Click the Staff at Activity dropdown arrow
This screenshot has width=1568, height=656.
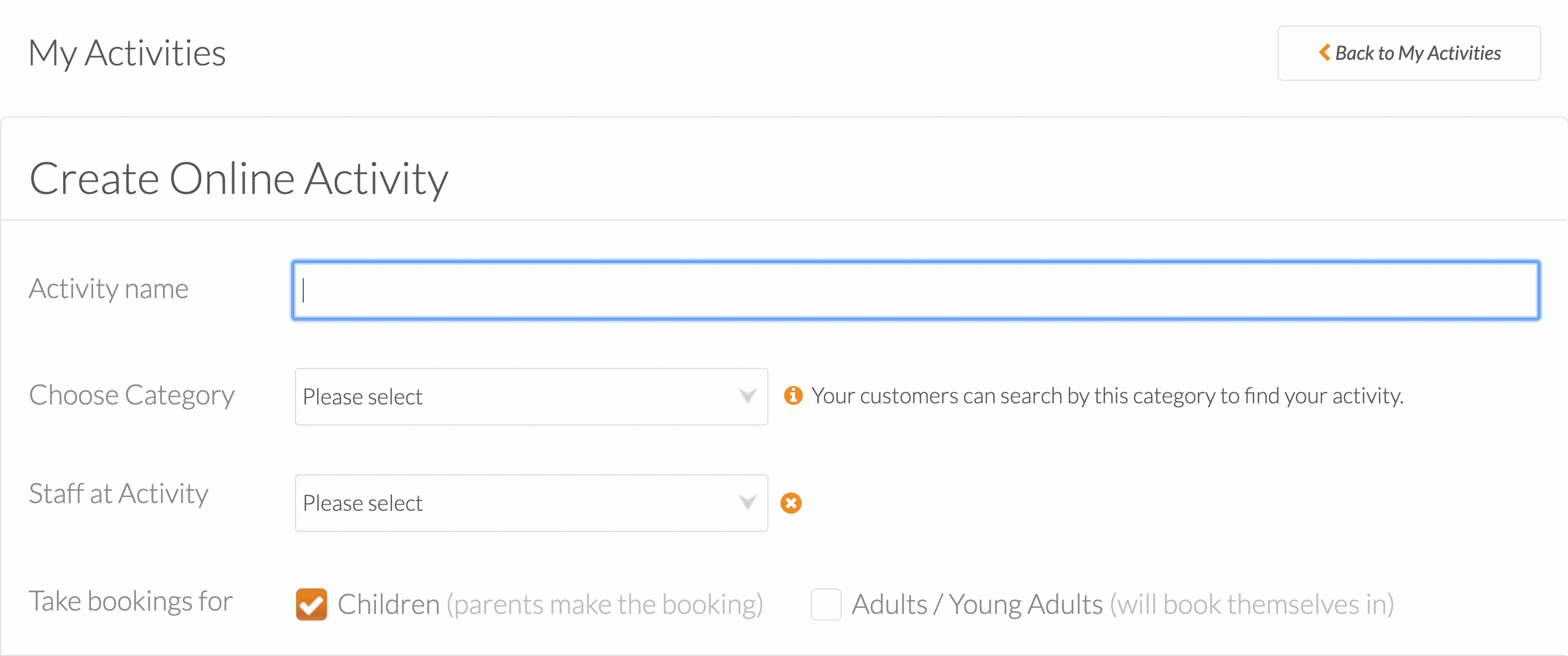point(747,503)
